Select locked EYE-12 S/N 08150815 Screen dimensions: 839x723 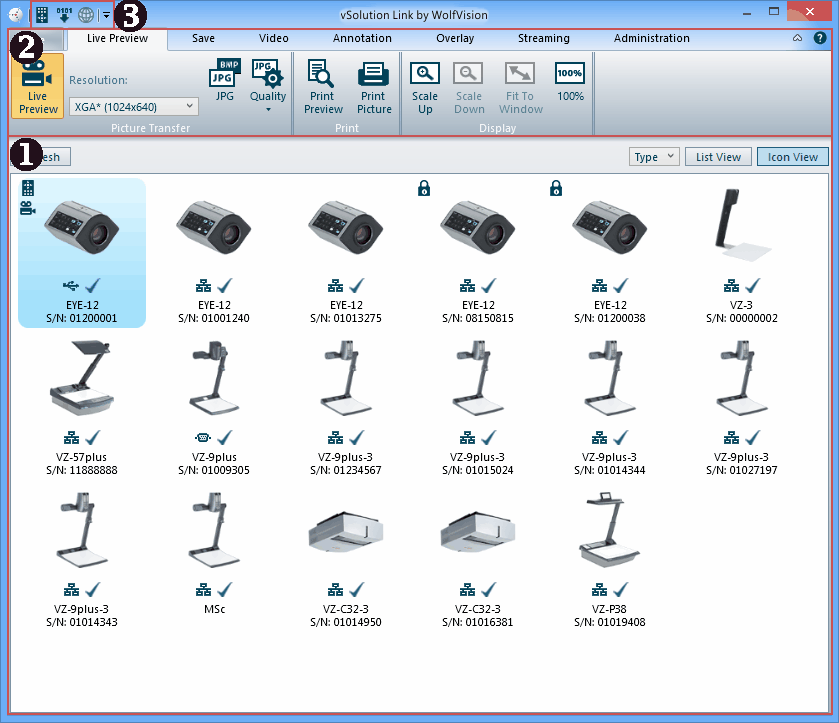tap(478, 253)
